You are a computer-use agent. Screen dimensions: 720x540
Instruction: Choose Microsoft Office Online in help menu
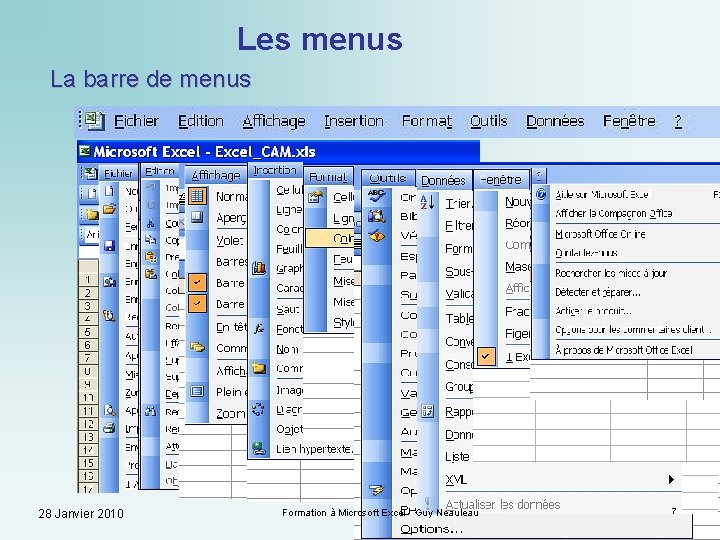(600, 234)
